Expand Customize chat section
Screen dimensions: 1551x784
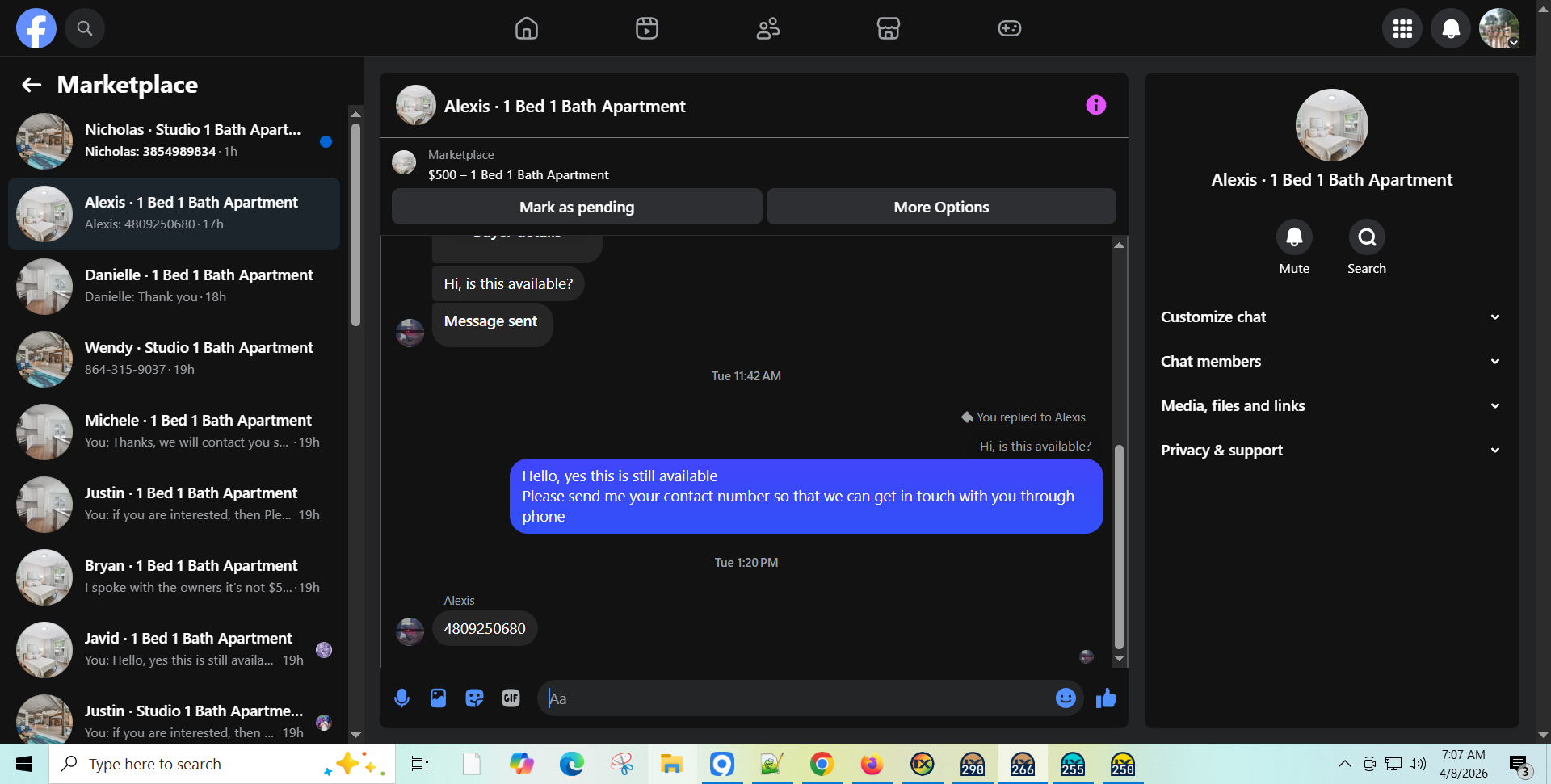coord(1331,317)
